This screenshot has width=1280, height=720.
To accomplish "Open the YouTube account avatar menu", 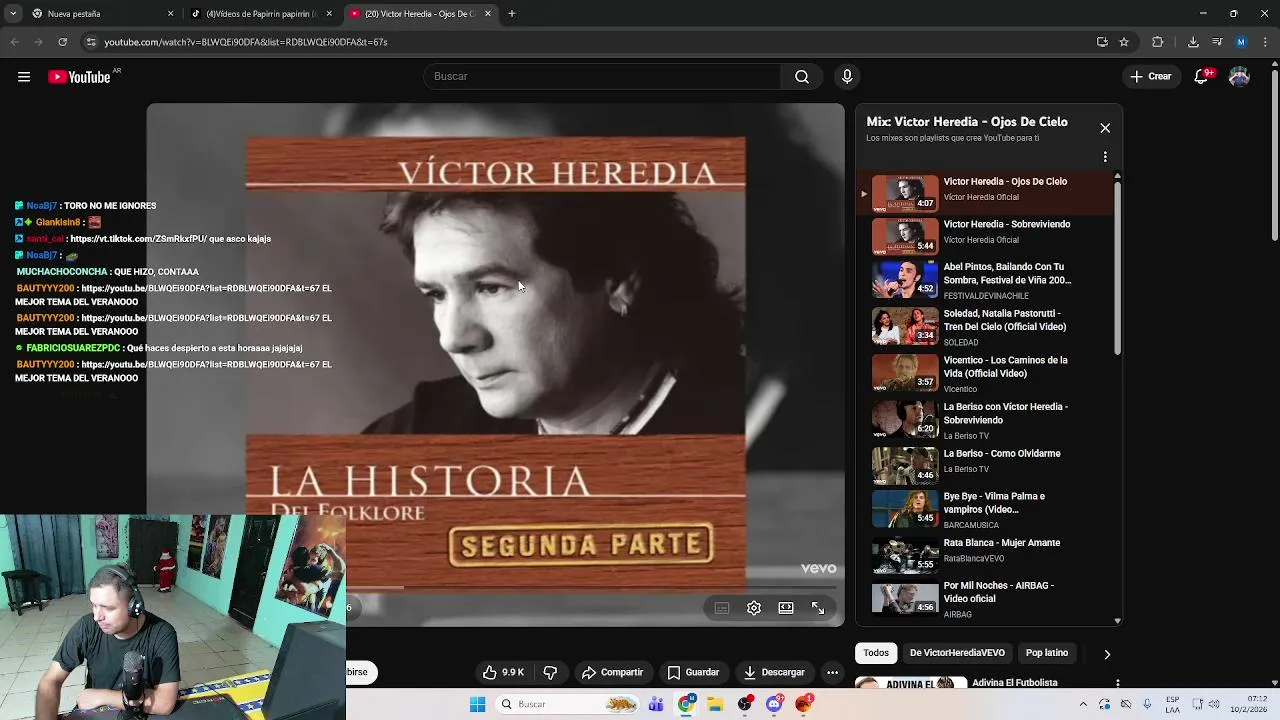I will [1239, 77].
